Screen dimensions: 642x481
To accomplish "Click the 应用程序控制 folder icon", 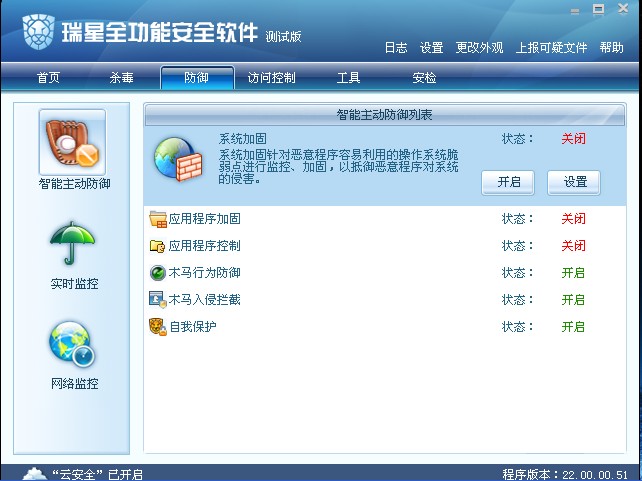I will [x=157, y=246].
